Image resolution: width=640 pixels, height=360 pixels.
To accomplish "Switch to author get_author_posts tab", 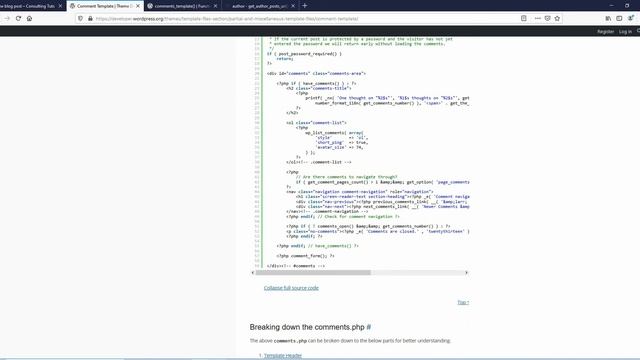I will pyautogui.click(x=260, y=6).
